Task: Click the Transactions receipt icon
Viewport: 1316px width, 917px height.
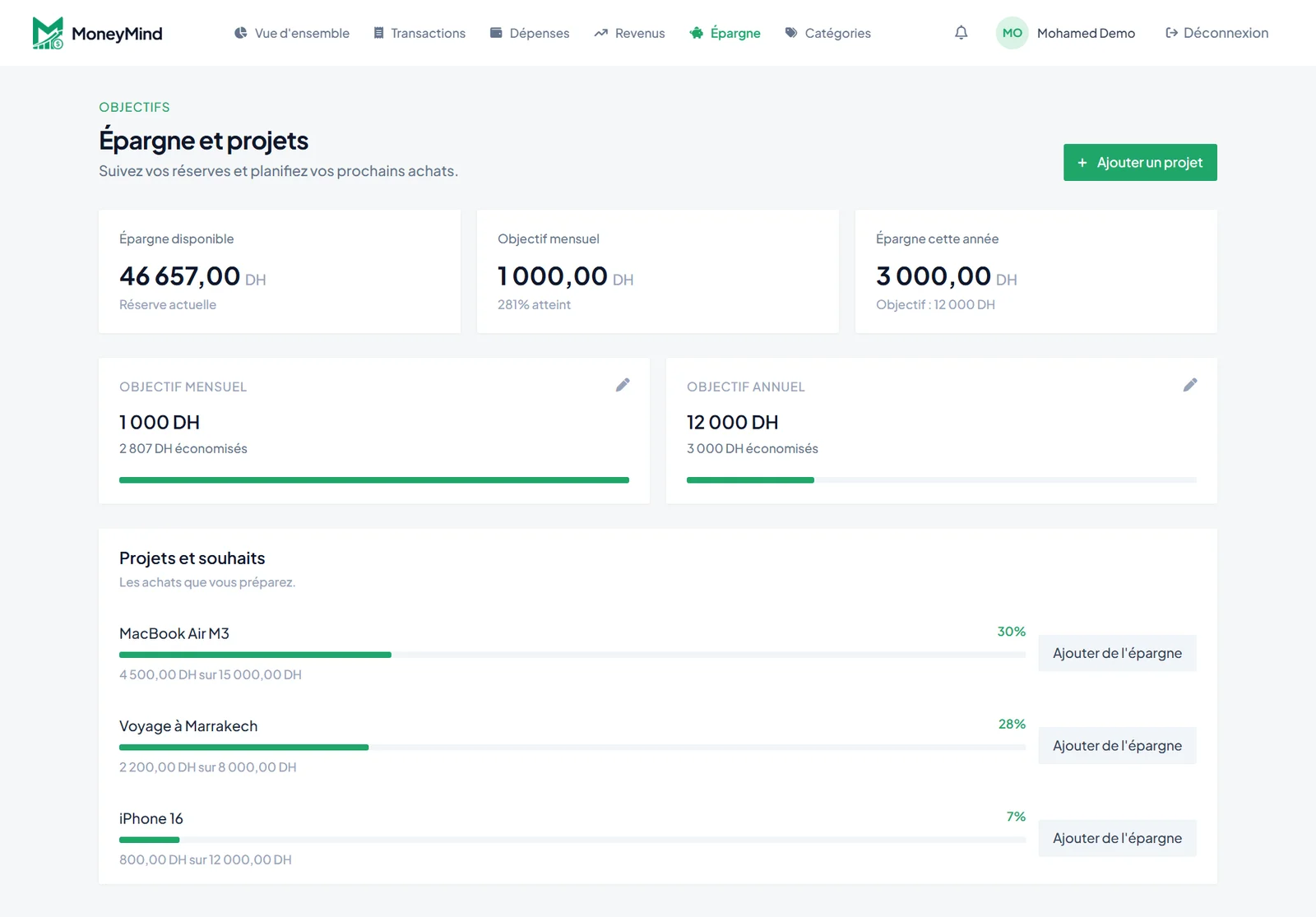Action: tap(378, 33)
